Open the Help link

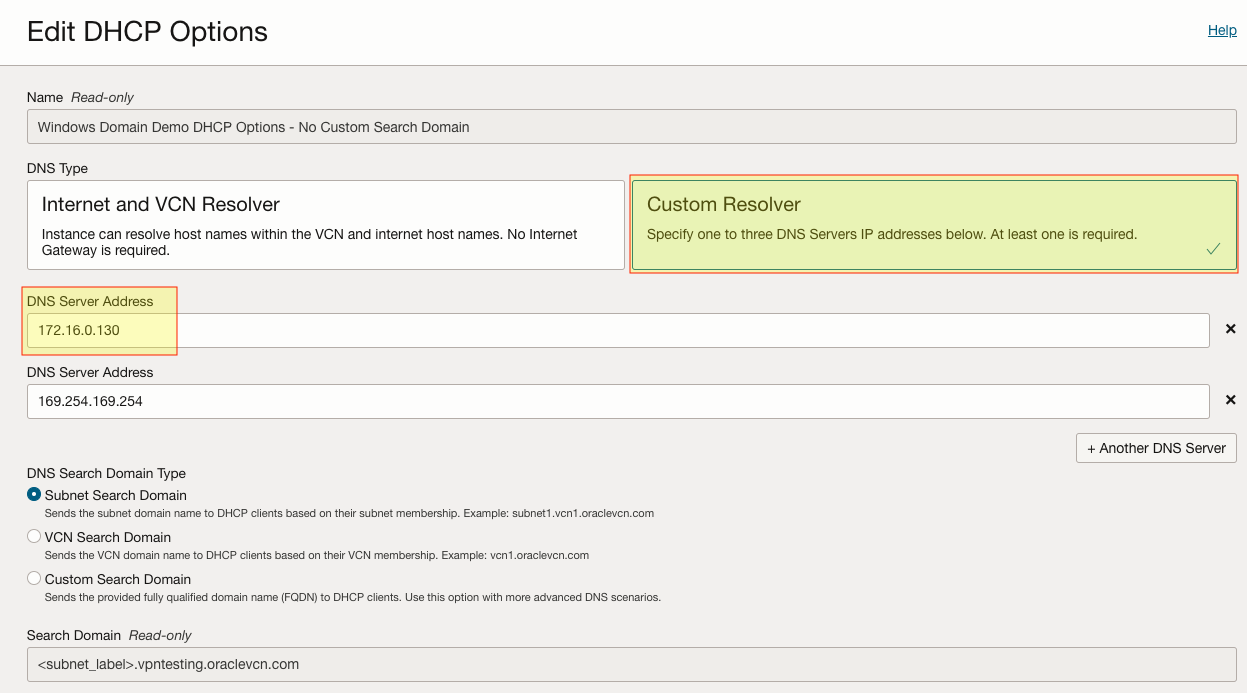[1221, 30]
